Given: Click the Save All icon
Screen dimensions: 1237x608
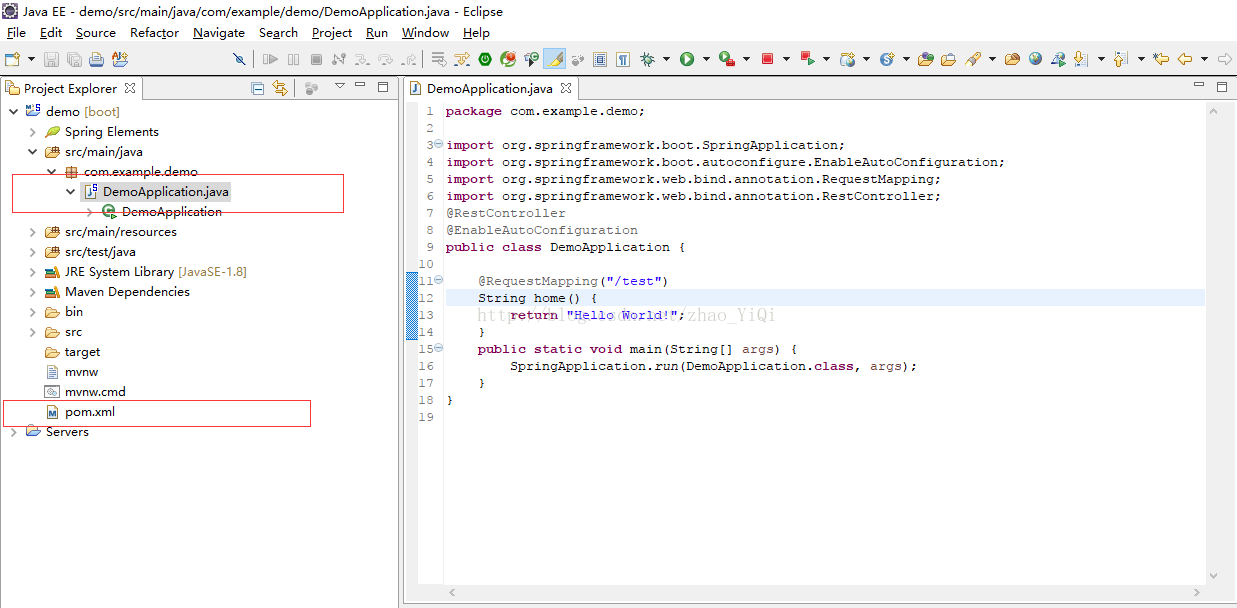Looking at the screenshot, I should (73, 59).
